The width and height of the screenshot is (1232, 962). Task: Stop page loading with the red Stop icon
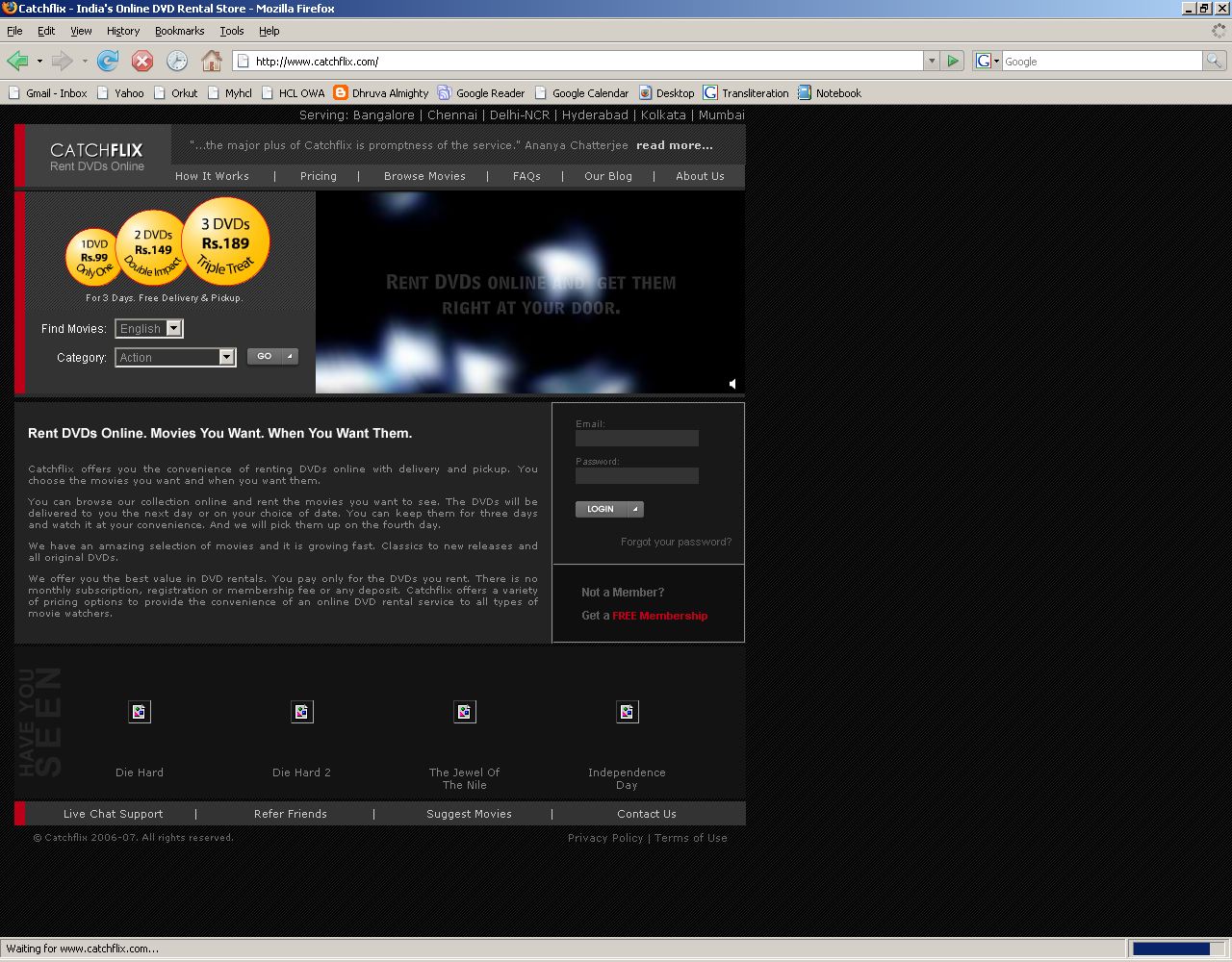point(142,62)
